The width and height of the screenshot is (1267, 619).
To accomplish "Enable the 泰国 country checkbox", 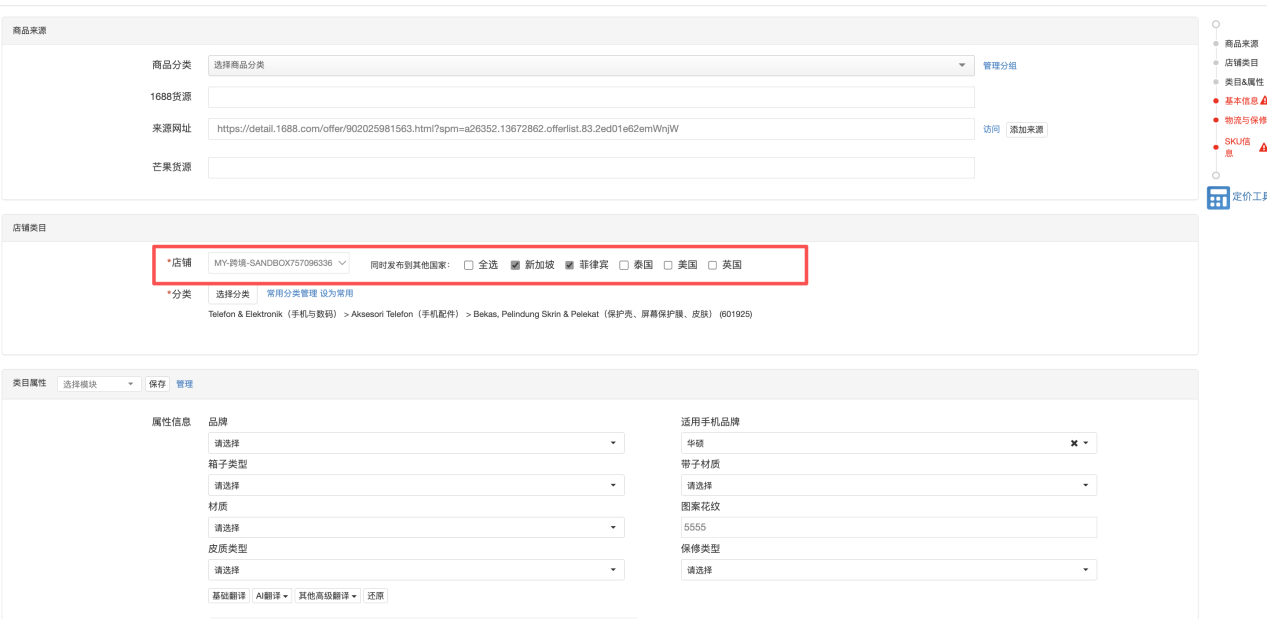I will click(x=624, y=265).
